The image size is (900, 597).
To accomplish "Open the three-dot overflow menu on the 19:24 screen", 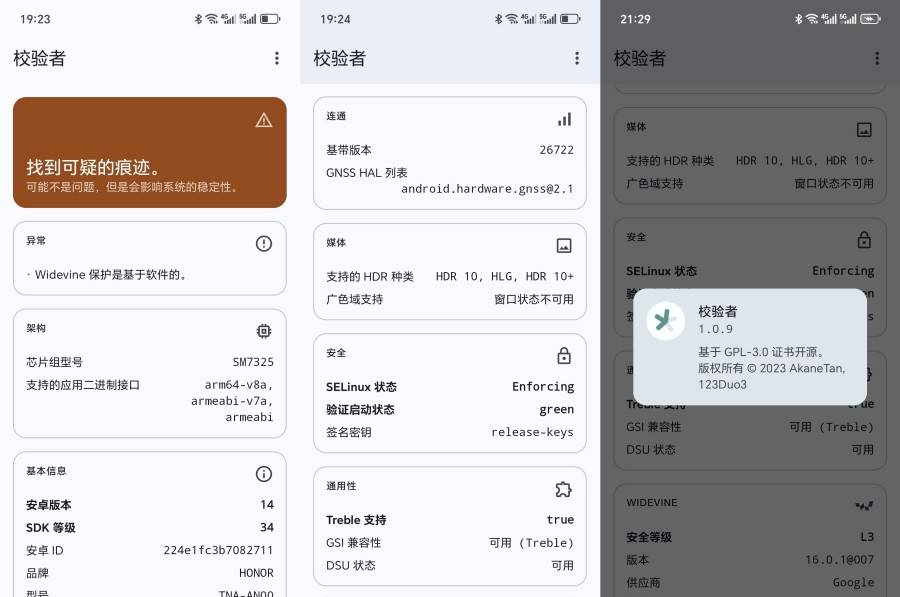I will click(577, 58).
